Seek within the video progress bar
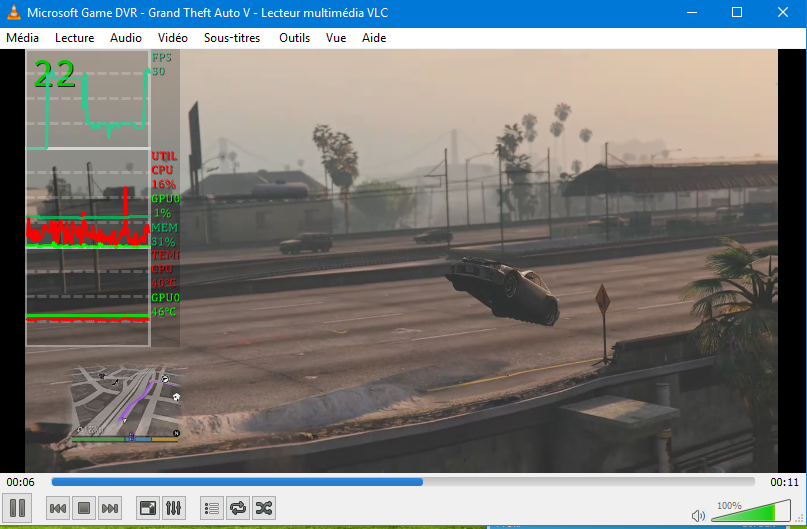The height and width of the screenshot is (529, 807). pyautogui.click(x=403, y=482)
